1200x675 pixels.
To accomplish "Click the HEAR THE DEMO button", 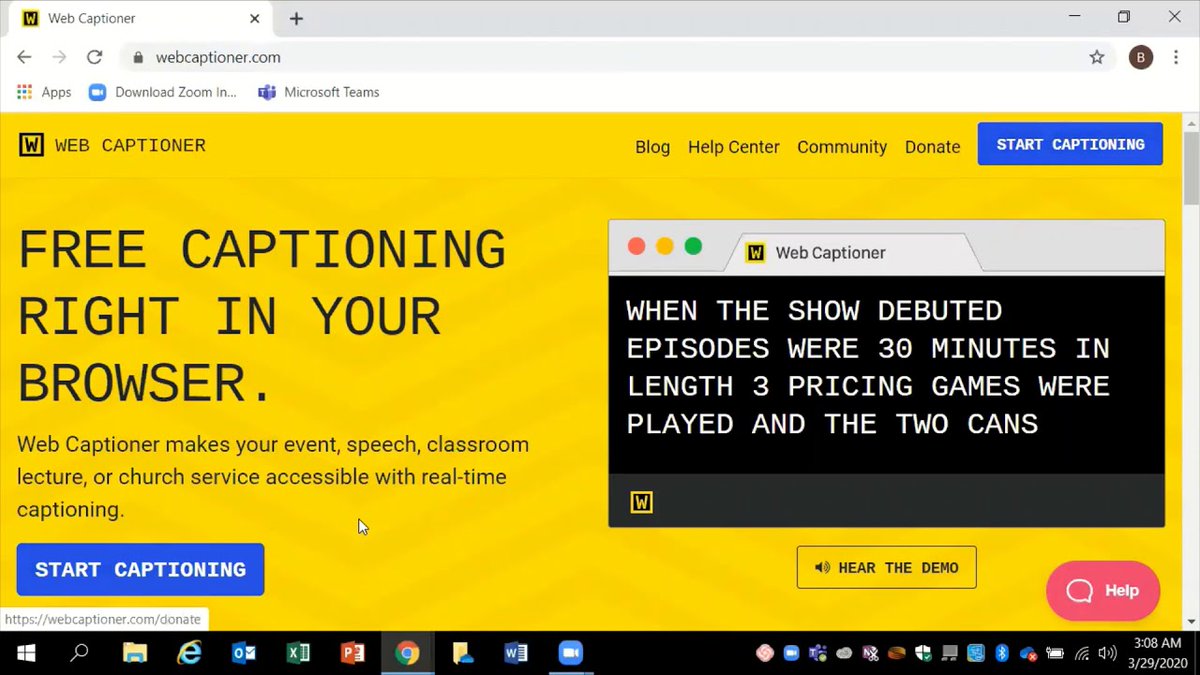I will pyautogui.click(x=886, y=568).
